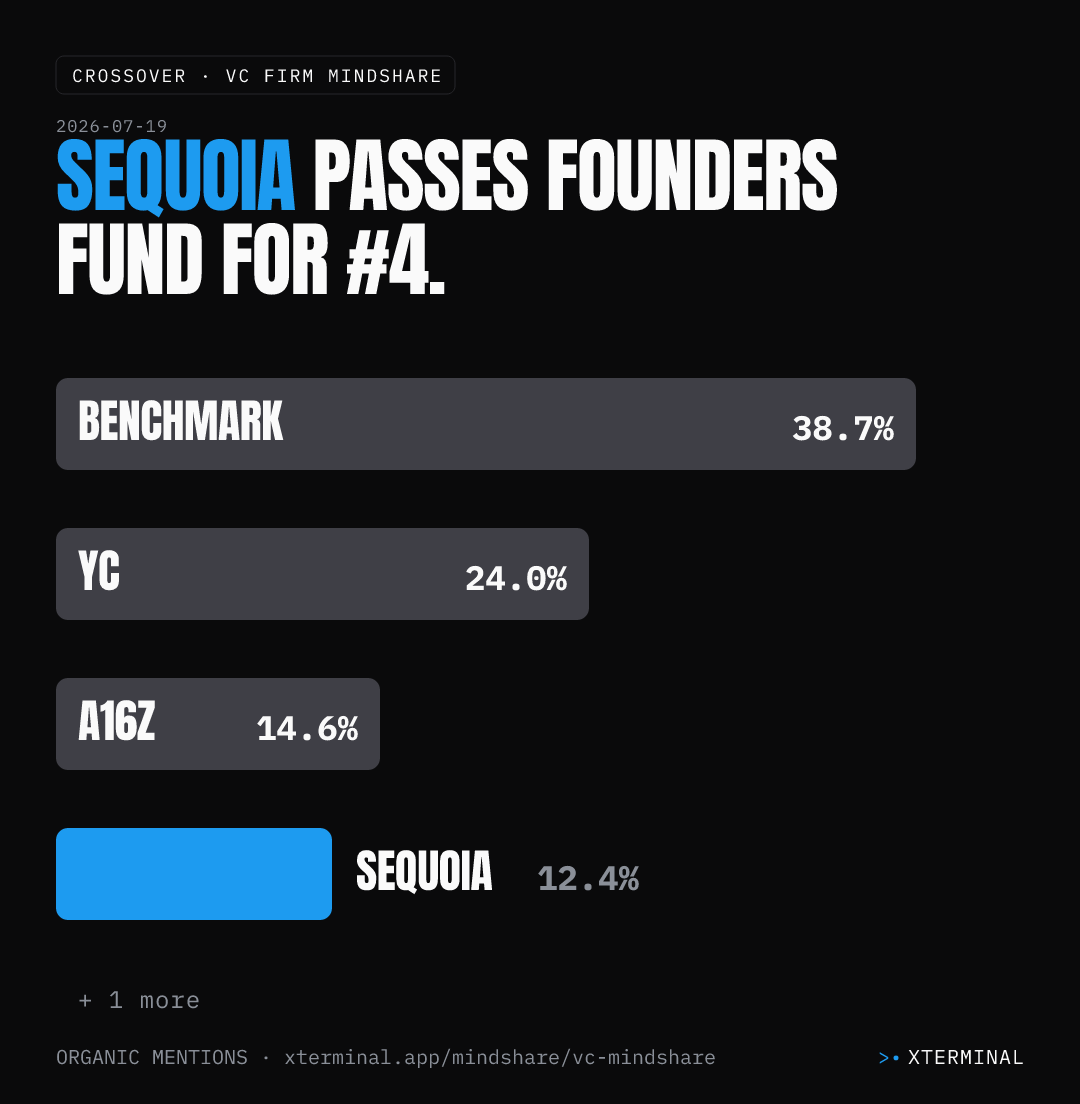Click the blue SEQUOIA word in headline

pos(175,176)
